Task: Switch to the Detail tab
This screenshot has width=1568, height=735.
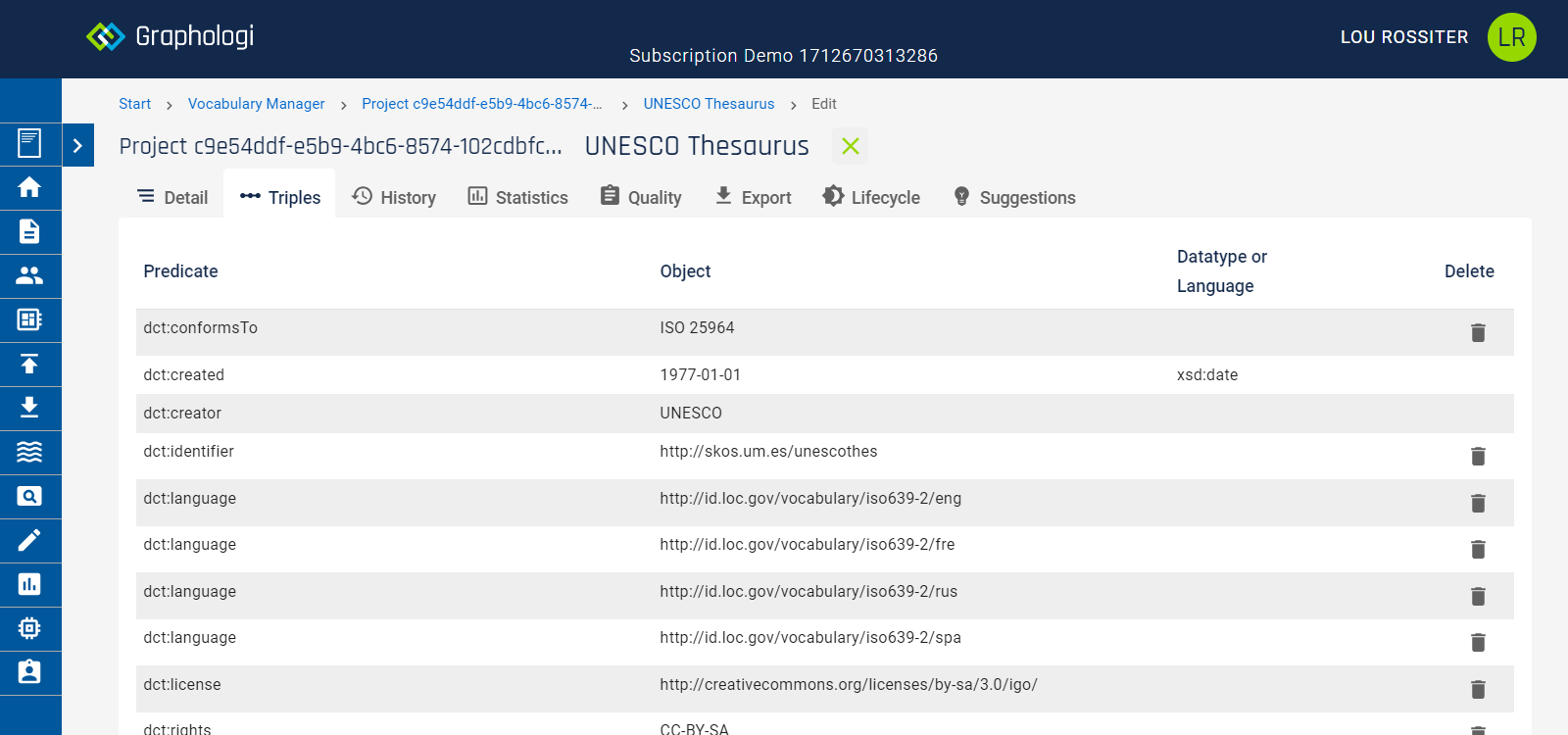Action: [172, 197]
